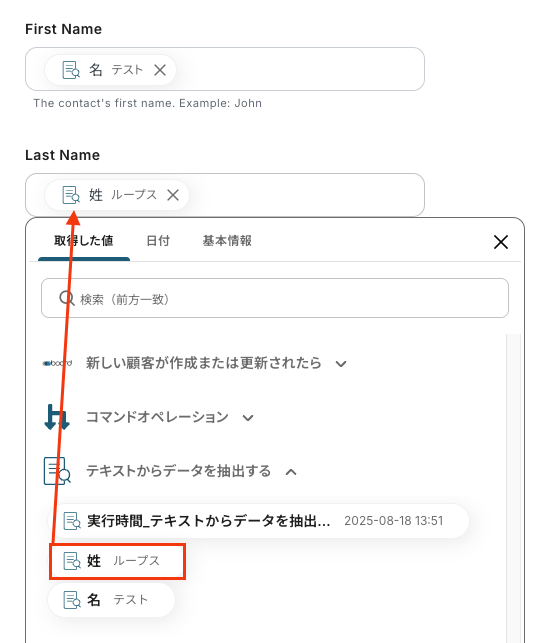Click the document icon in First Name chip
560x643 pixels.
pyautogui.click(x=71, y=70)
